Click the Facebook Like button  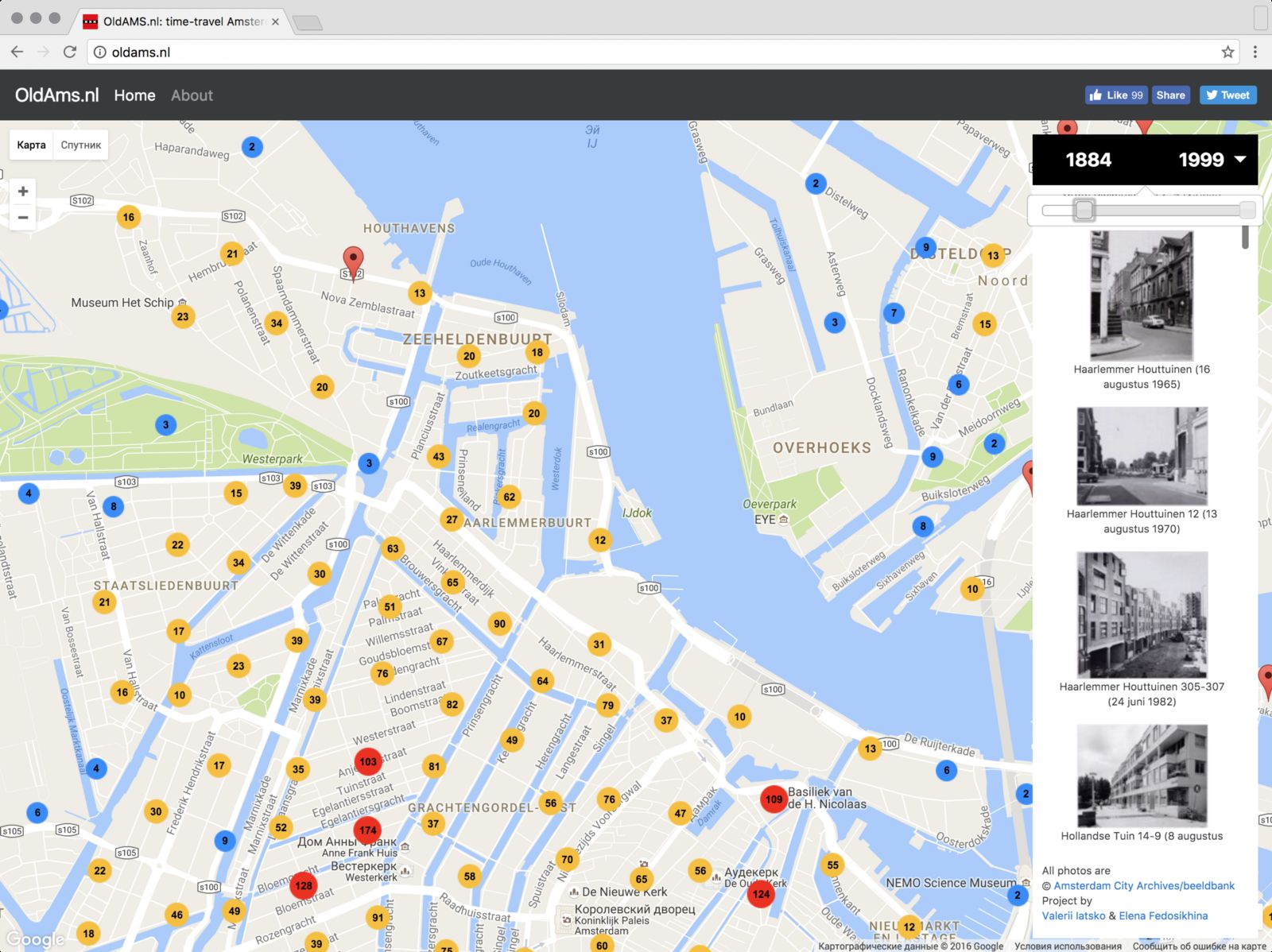(x=1116, y=95)
